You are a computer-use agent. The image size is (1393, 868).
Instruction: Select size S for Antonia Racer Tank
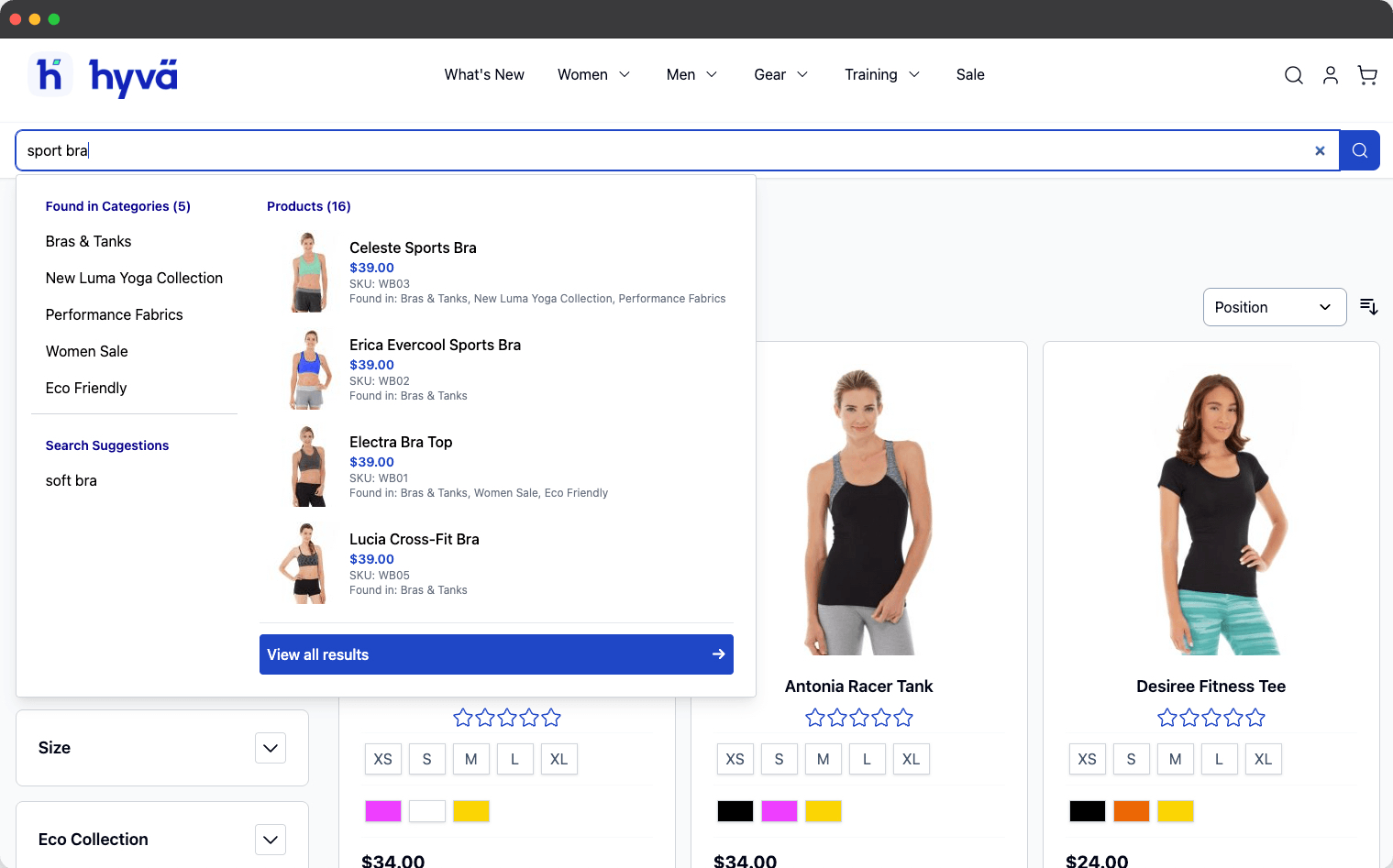779,759
